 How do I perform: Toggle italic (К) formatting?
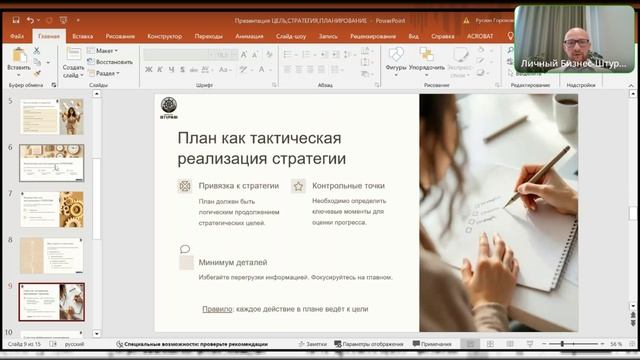click(x=160, y=70)
